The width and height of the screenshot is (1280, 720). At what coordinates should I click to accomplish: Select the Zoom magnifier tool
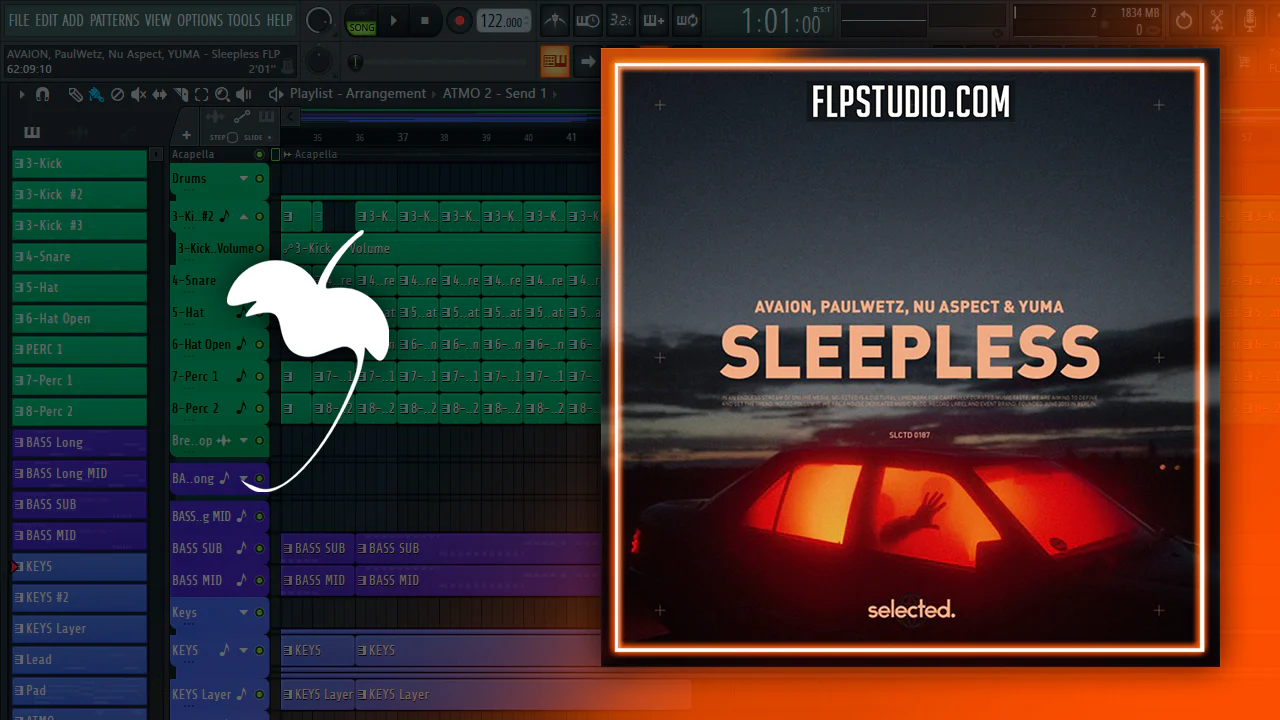point(222,94)
